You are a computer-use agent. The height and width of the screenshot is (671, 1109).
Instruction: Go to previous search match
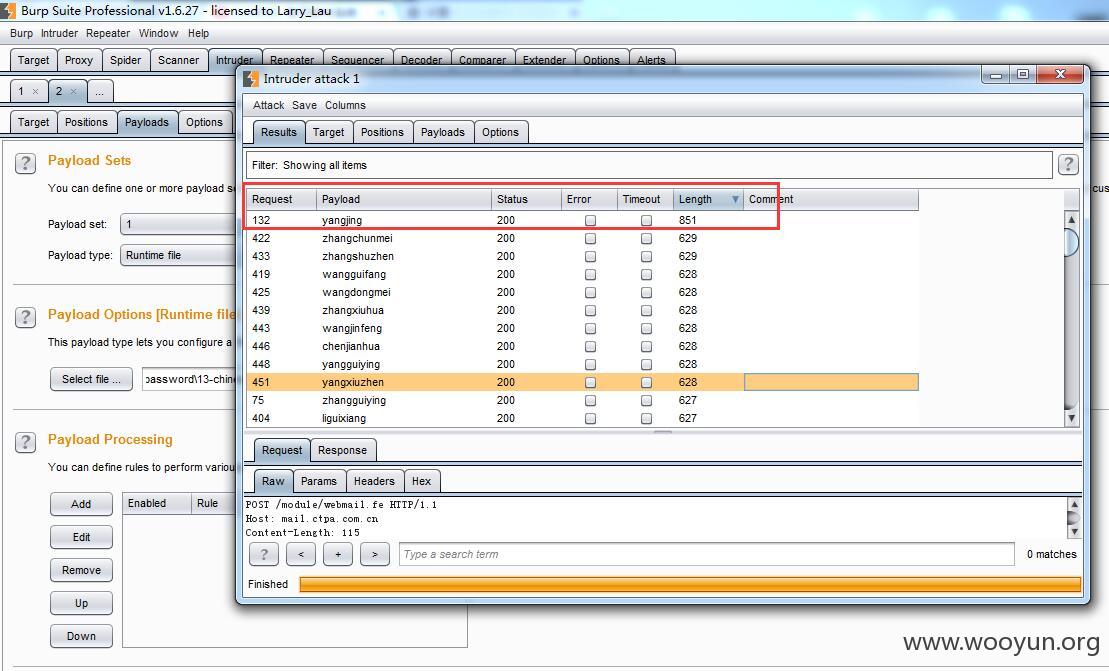pos(301,554)
